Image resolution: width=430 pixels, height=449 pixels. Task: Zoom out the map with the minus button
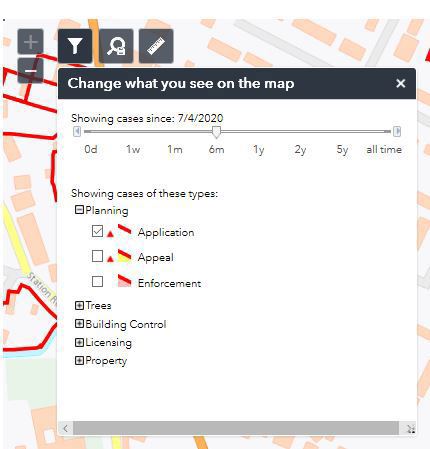click(x=30, y=71)
